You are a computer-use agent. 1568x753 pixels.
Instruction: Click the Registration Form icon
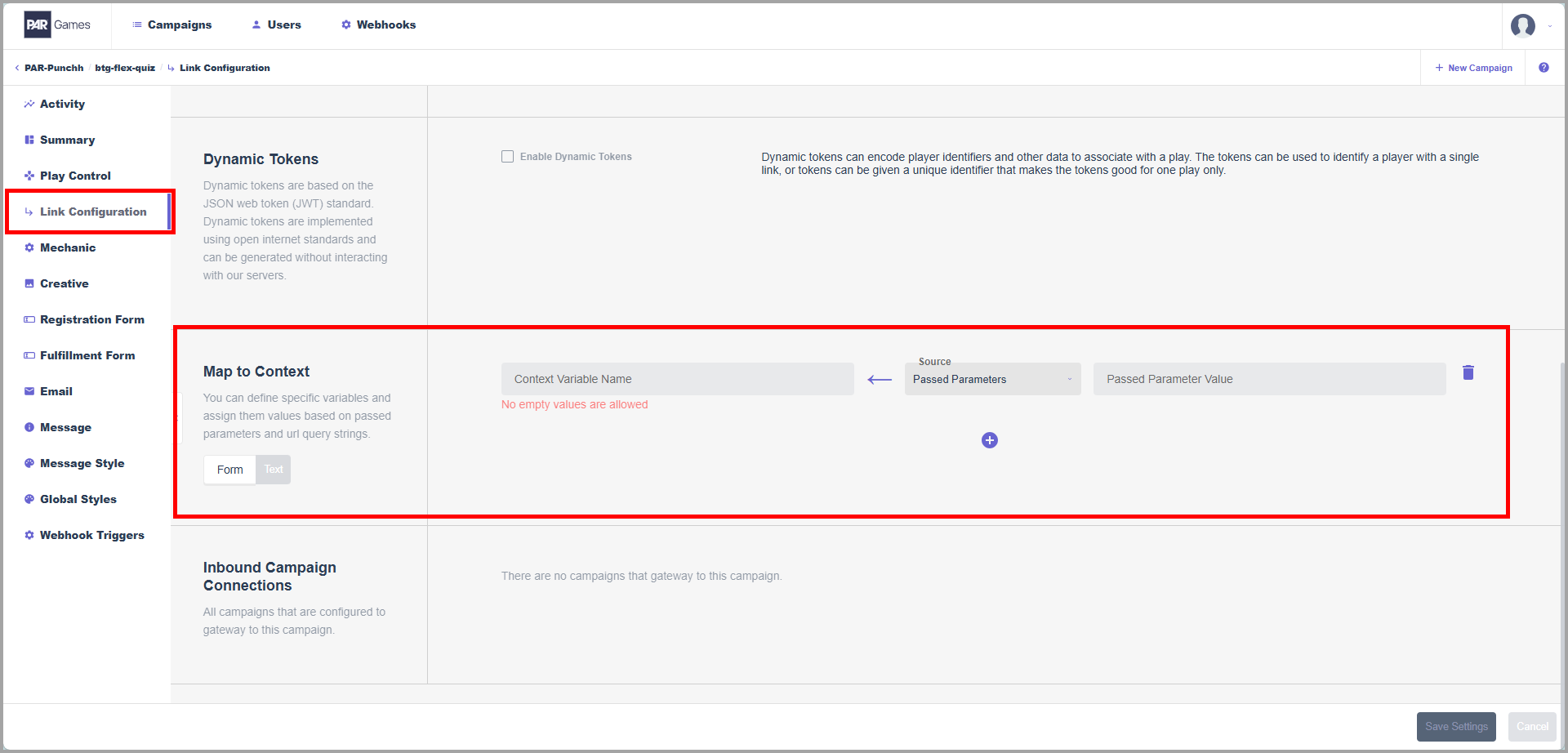pos(29,319)
